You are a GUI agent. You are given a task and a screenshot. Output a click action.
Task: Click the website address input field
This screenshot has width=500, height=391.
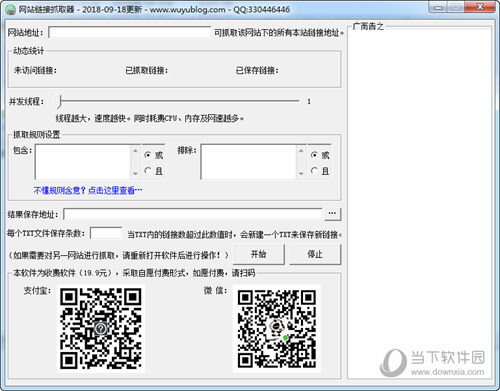coord(130,33)
